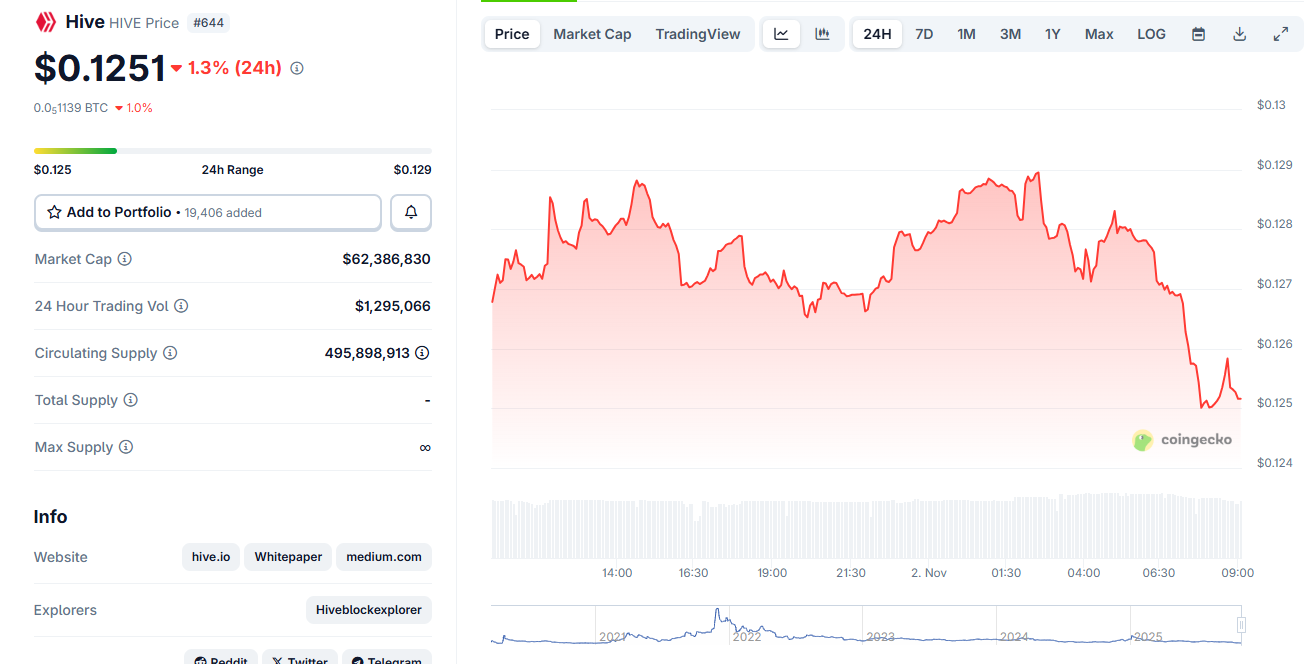
Task: Click the Market Cap info icon
Action: pyautogui.click(x=125, y=259)
